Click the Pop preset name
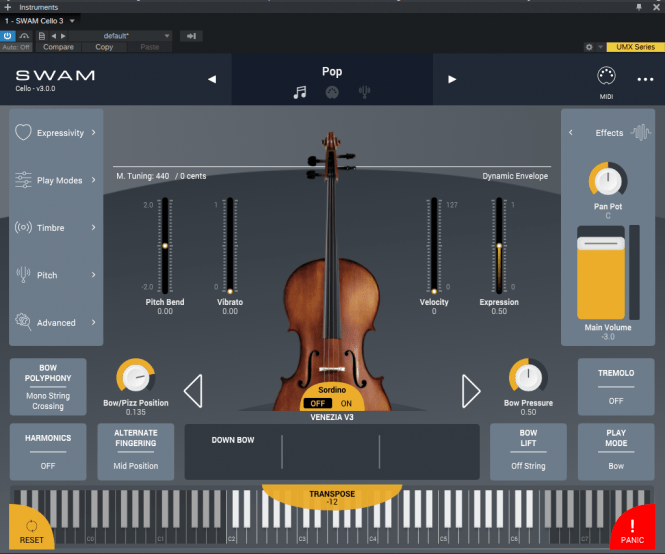665x554 pixels. tap(332, 71)
